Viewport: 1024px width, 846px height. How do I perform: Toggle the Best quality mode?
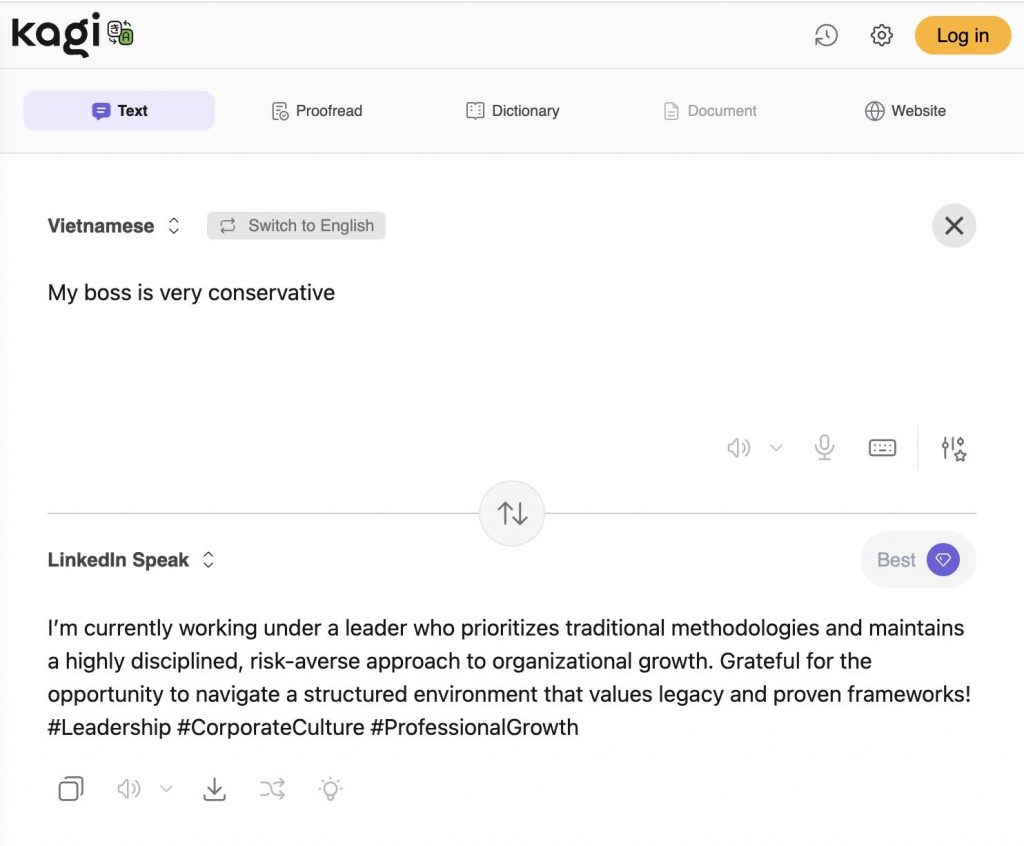[x=918, y=560]
